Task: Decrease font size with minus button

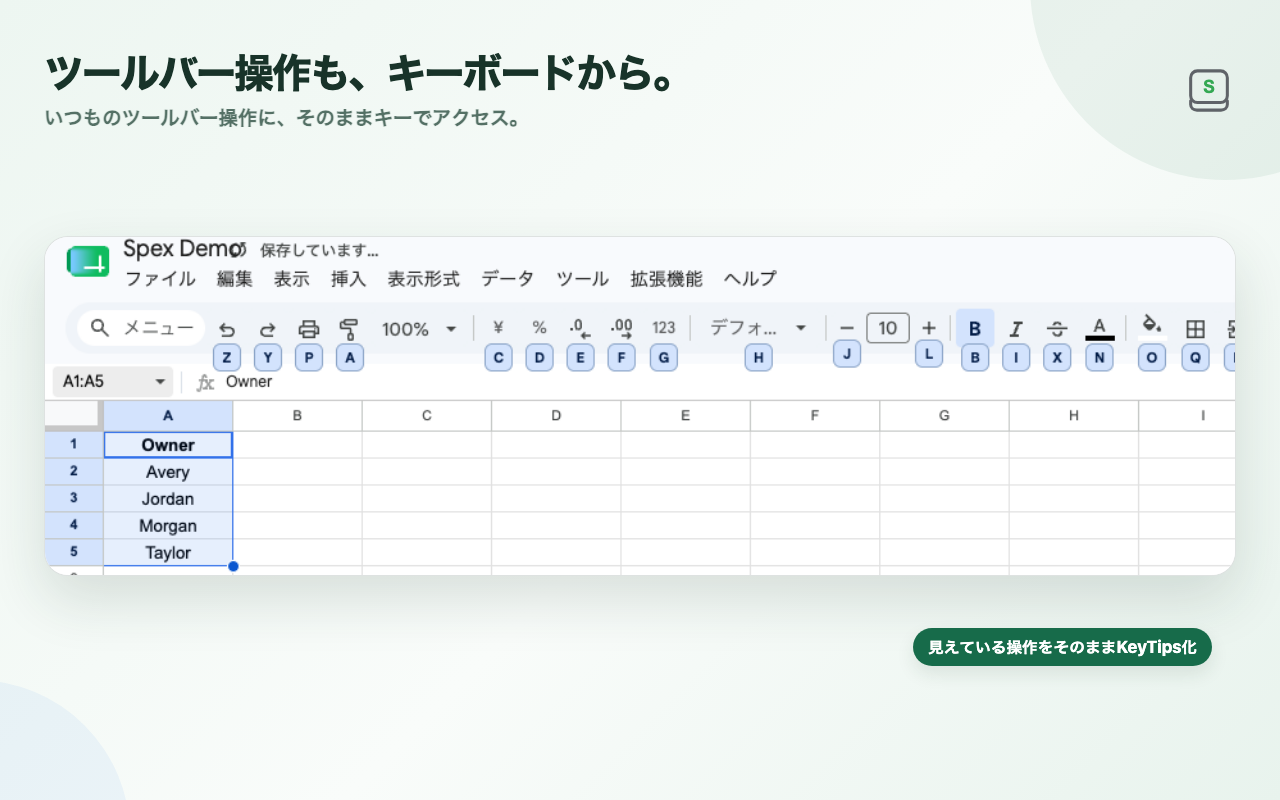Action: pyautogui.click(x=847, y=328)
